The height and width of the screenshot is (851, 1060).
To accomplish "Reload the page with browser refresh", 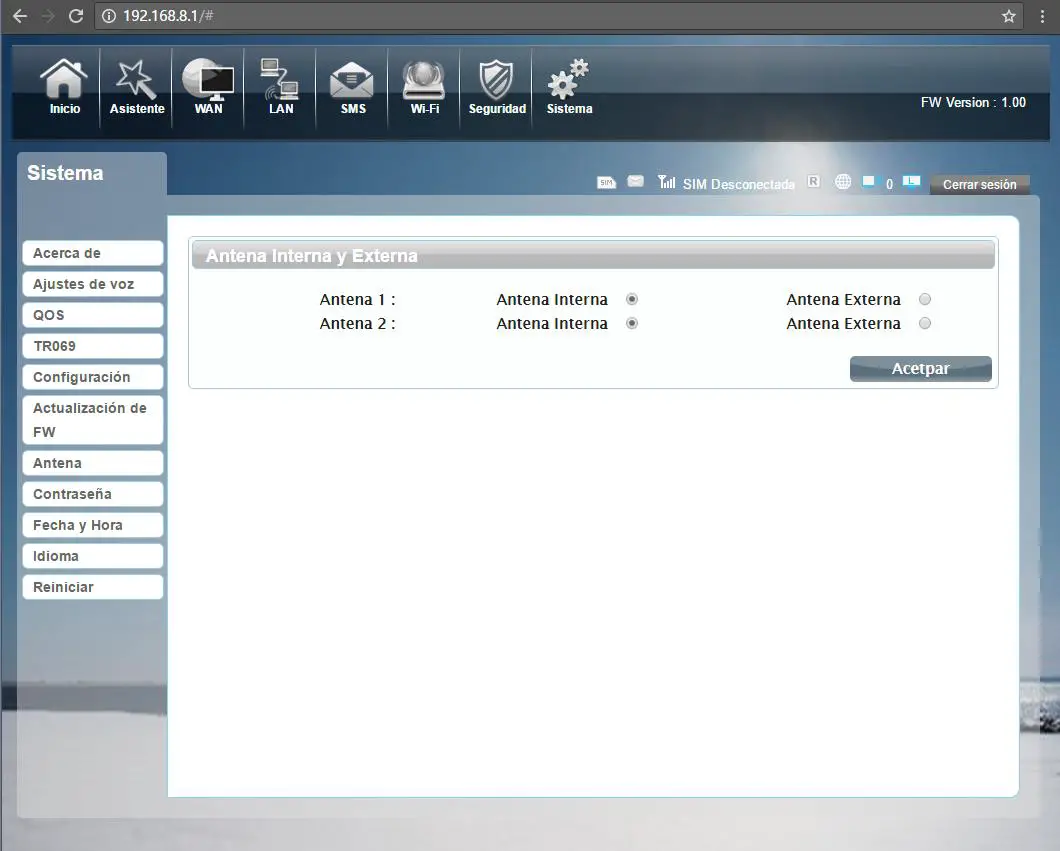I will click(76, 16).
